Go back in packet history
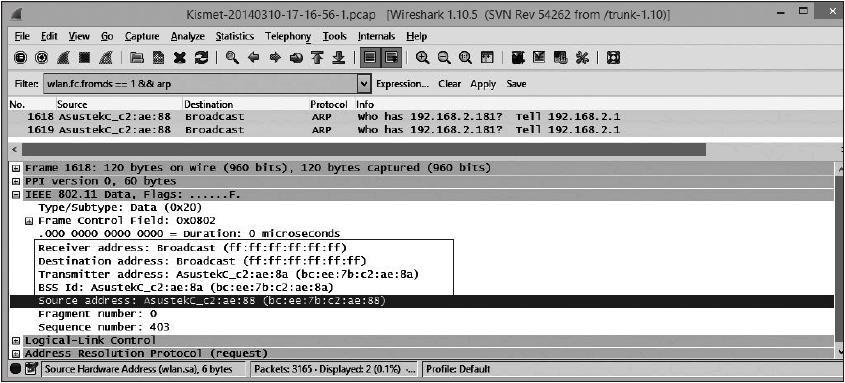845x383 pixels. coord(254,58)
